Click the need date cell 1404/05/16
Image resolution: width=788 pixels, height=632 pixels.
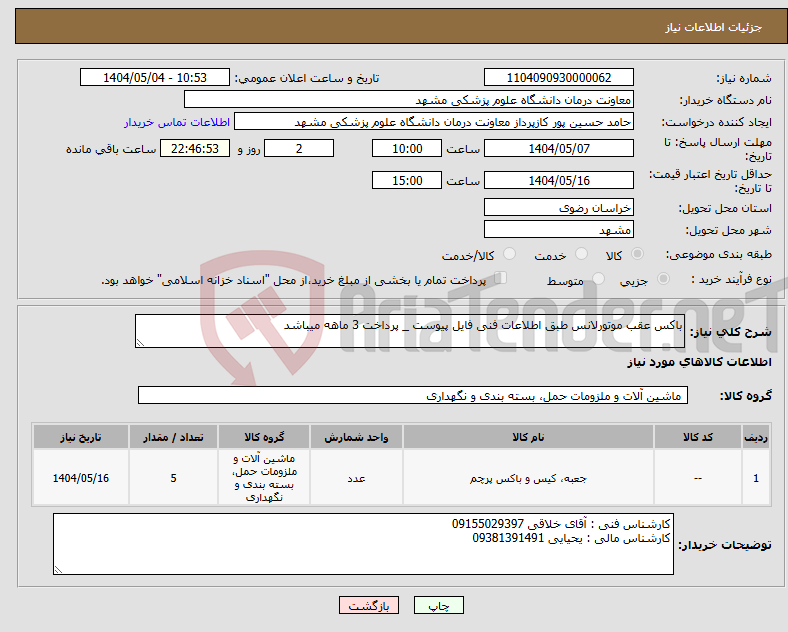[x=81, y=478]
